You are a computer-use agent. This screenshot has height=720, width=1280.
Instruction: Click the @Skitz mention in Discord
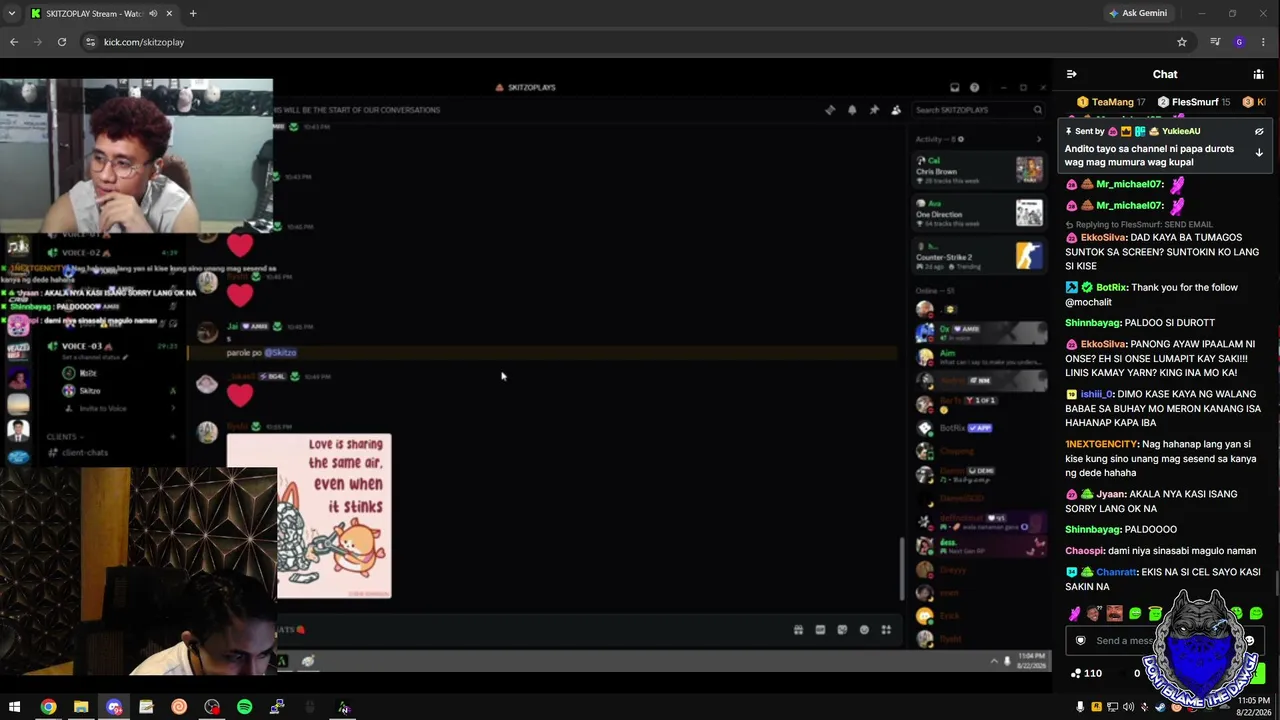click(x=280, y=353)
